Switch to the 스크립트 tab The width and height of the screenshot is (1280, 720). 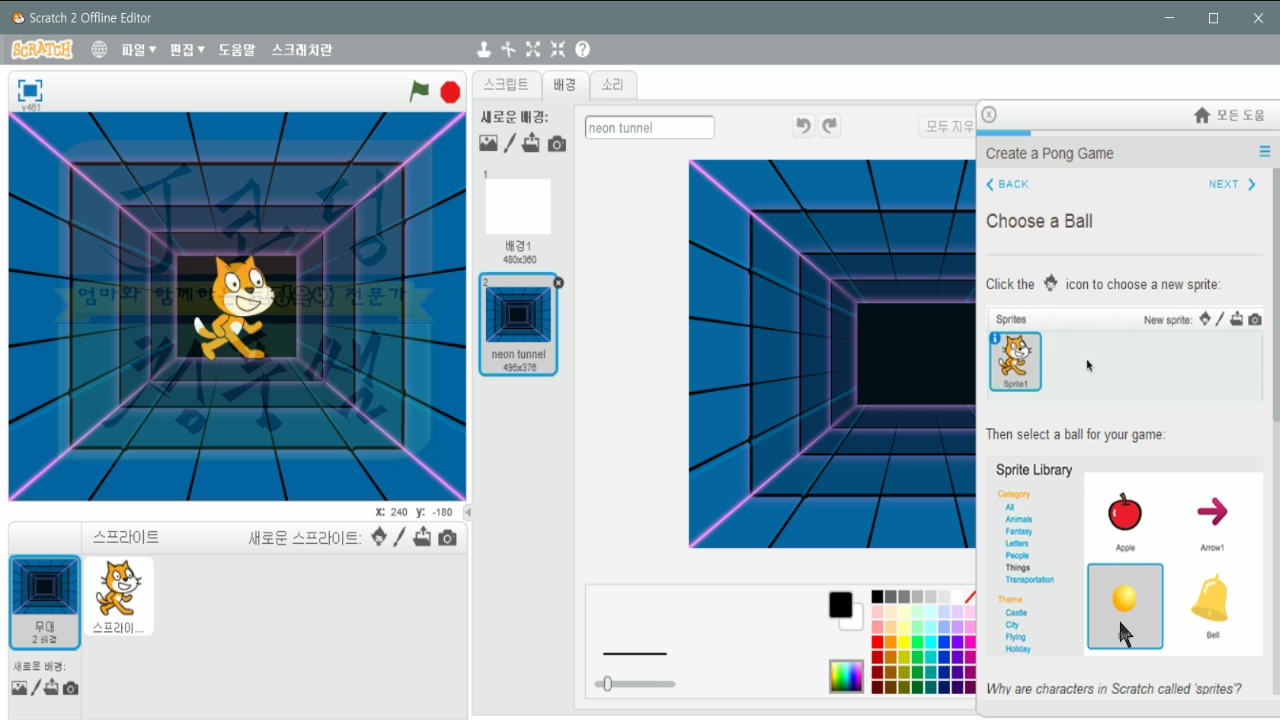point(506,85)
